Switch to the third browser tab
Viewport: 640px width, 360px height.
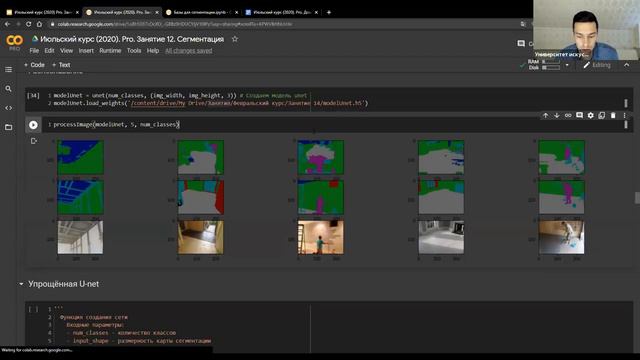tap(202, 12)
